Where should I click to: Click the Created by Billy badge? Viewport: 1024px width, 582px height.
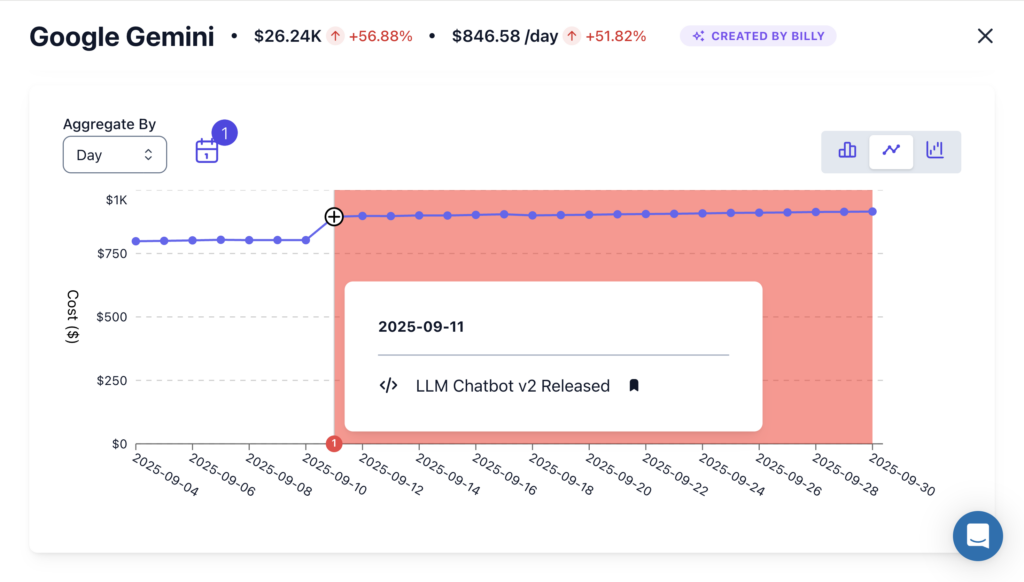tap(758, 36)
